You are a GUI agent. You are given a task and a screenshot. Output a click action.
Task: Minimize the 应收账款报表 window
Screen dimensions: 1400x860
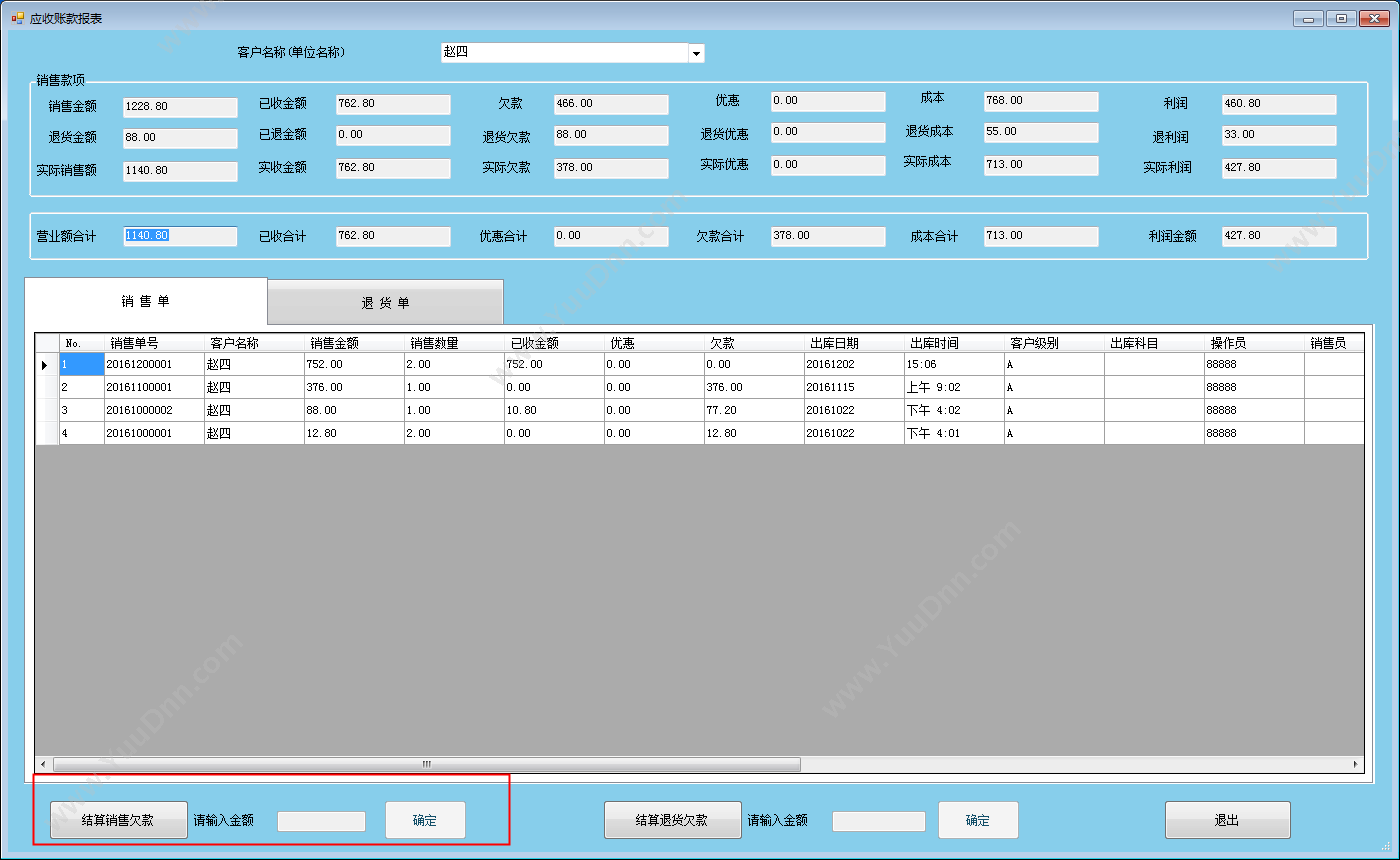1308,18
